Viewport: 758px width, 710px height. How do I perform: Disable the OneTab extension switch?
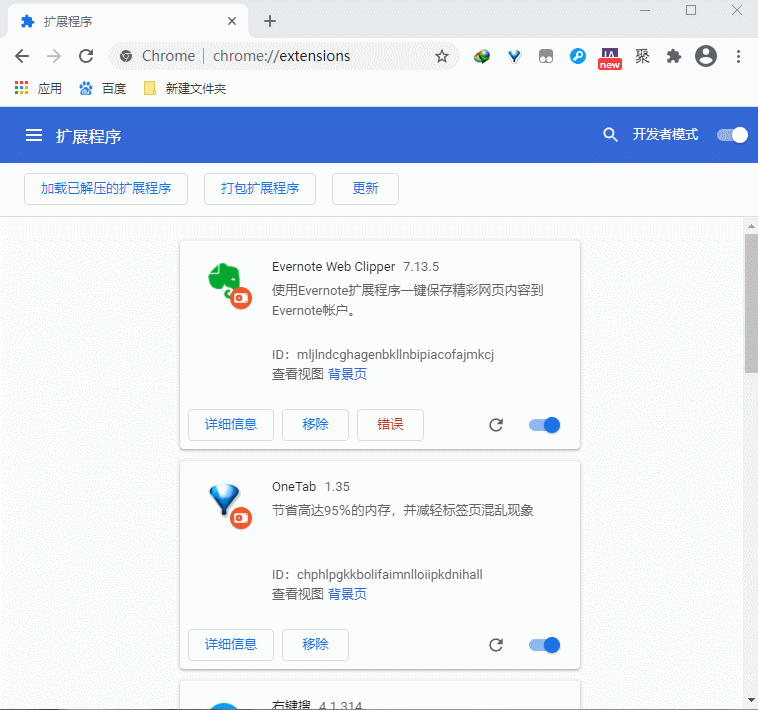click(x=544, y=645)
